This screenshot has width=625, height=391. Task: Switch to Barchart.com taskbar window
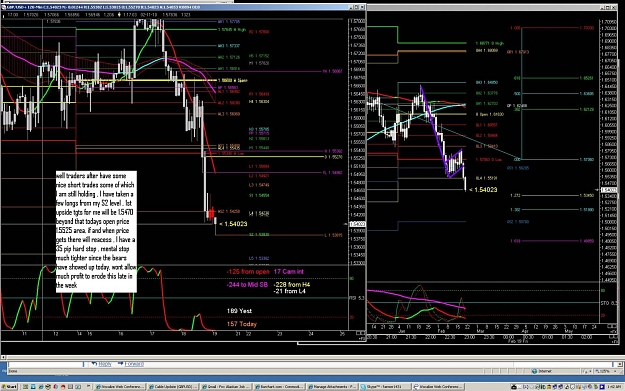[x=279, y=387]
